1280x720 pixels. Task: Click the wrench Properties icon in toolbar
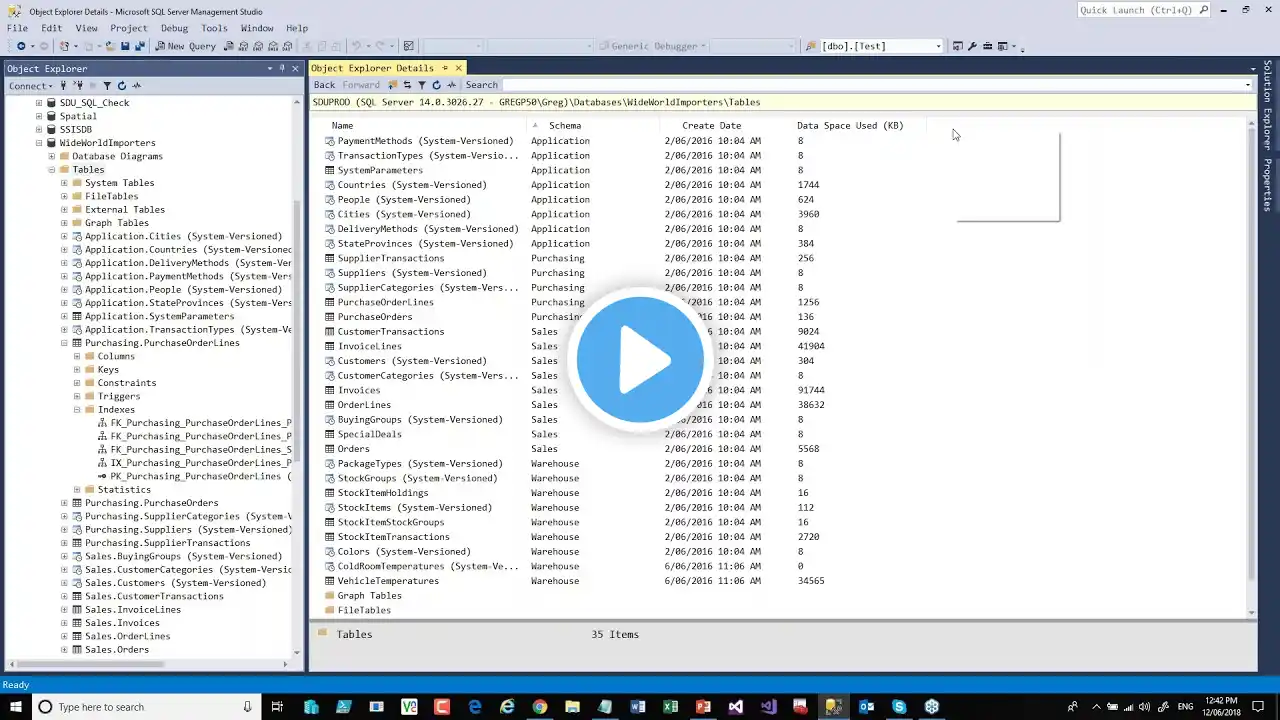[973, 46]
